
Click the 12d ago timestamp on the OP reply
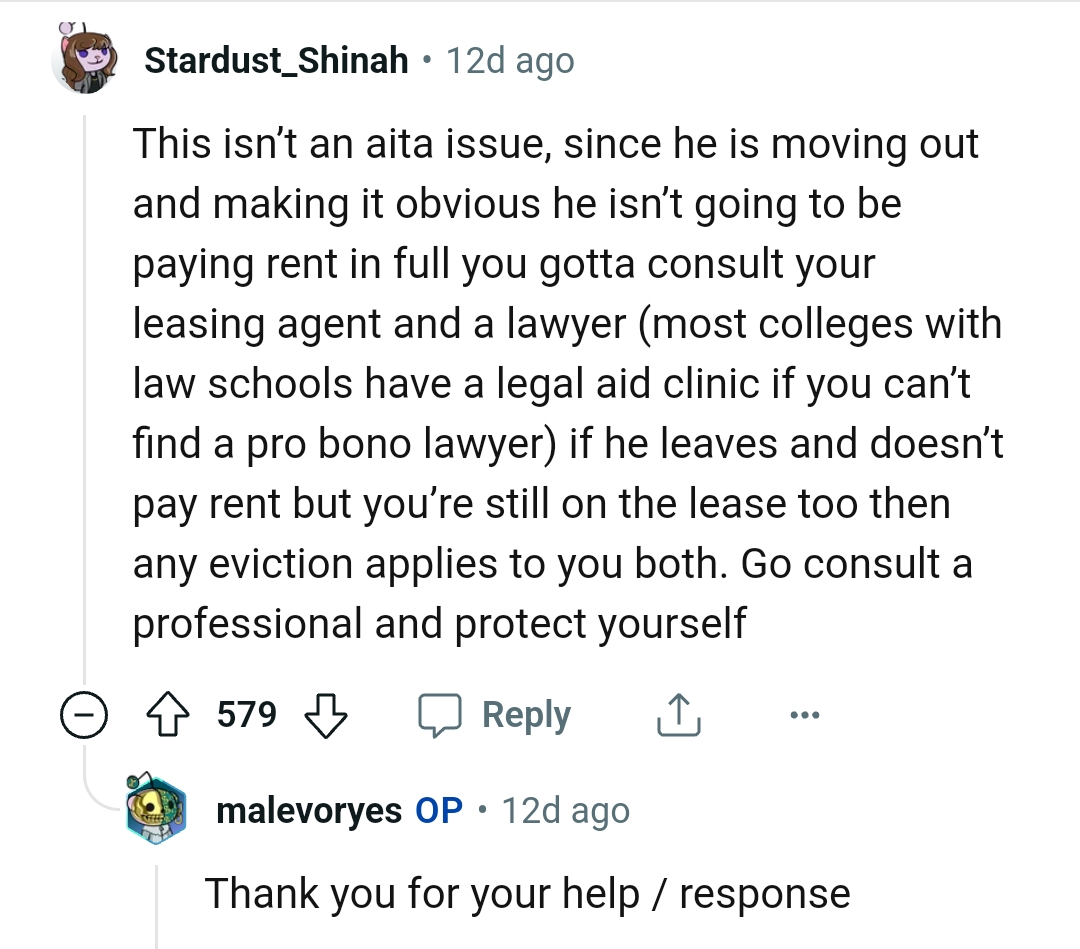564,812
